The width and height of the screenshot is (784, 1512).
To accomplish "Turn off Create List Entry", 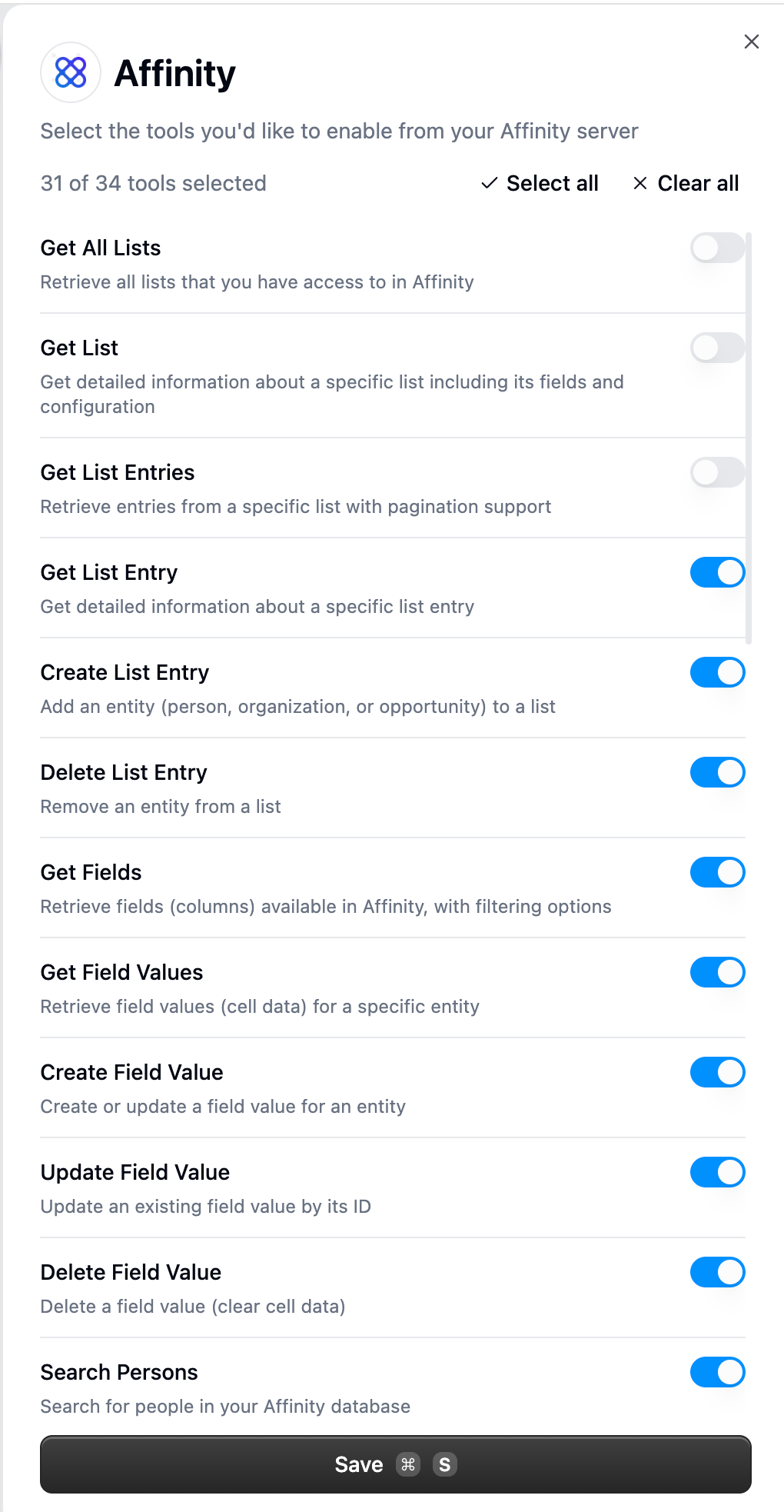I will coord(716,672).
